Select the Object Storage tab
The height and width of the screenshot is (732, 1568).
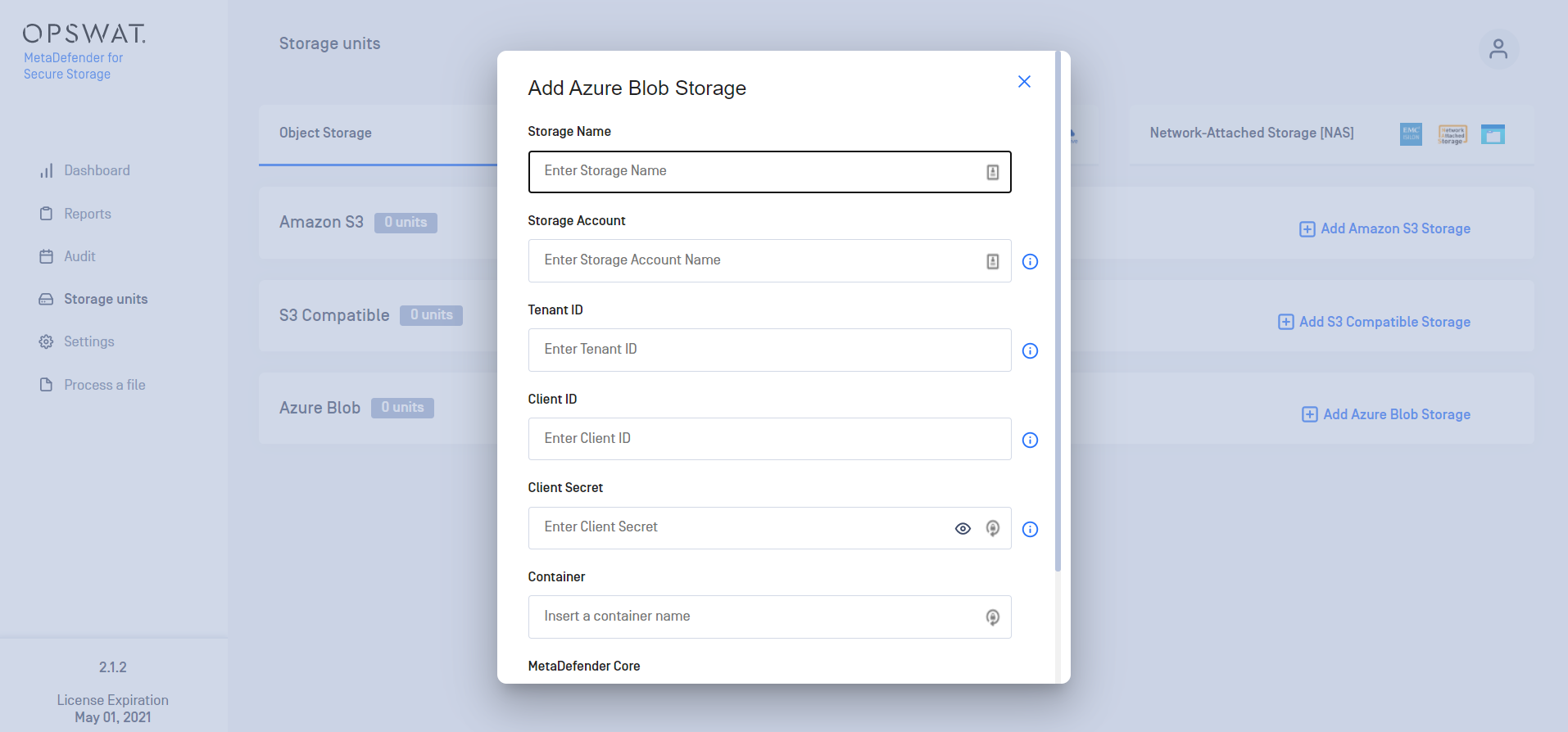[x=325, y=133]
